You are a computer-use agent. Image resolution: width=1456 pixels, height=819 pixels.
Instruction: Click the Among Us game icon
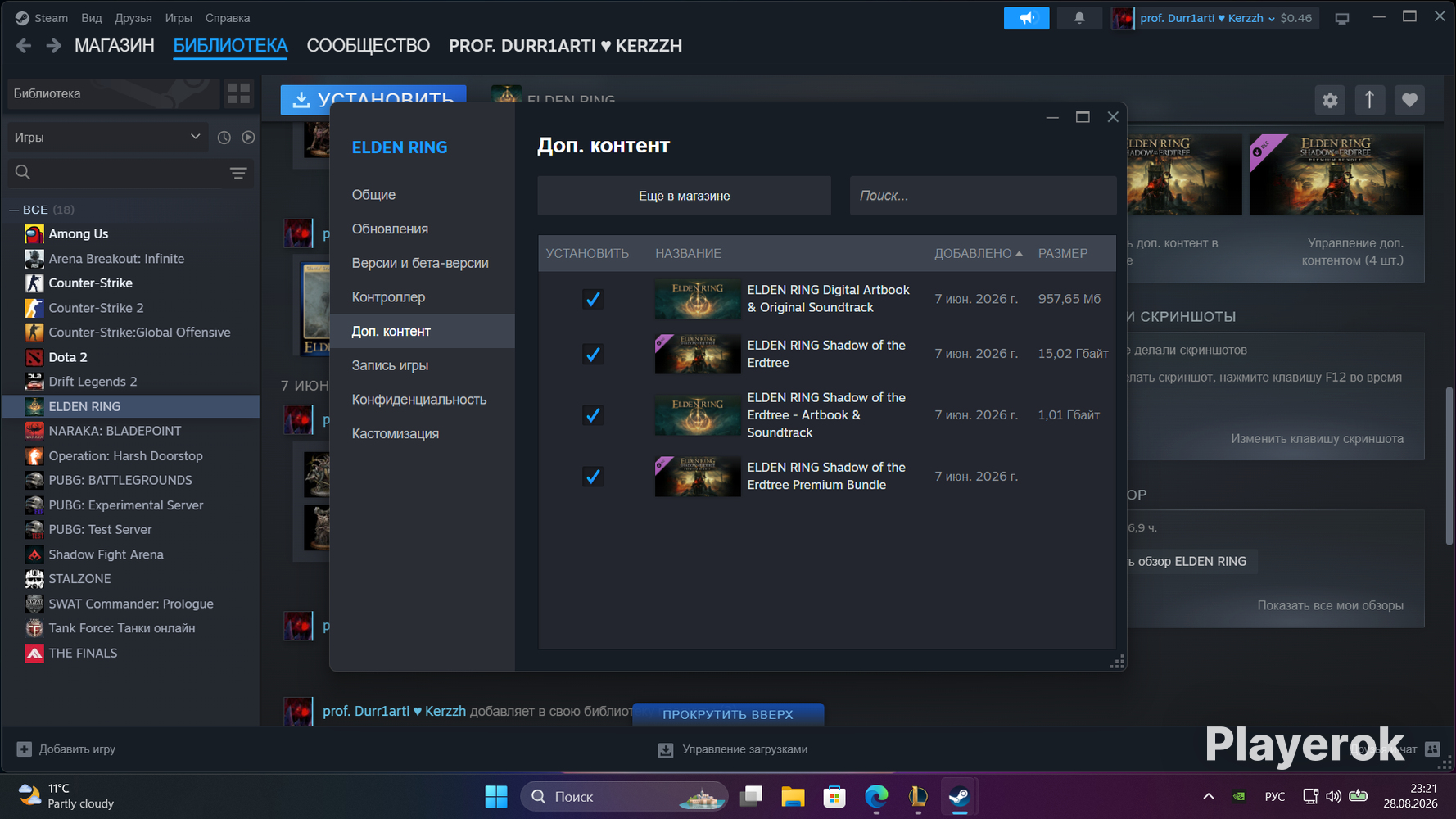[34, 234]
